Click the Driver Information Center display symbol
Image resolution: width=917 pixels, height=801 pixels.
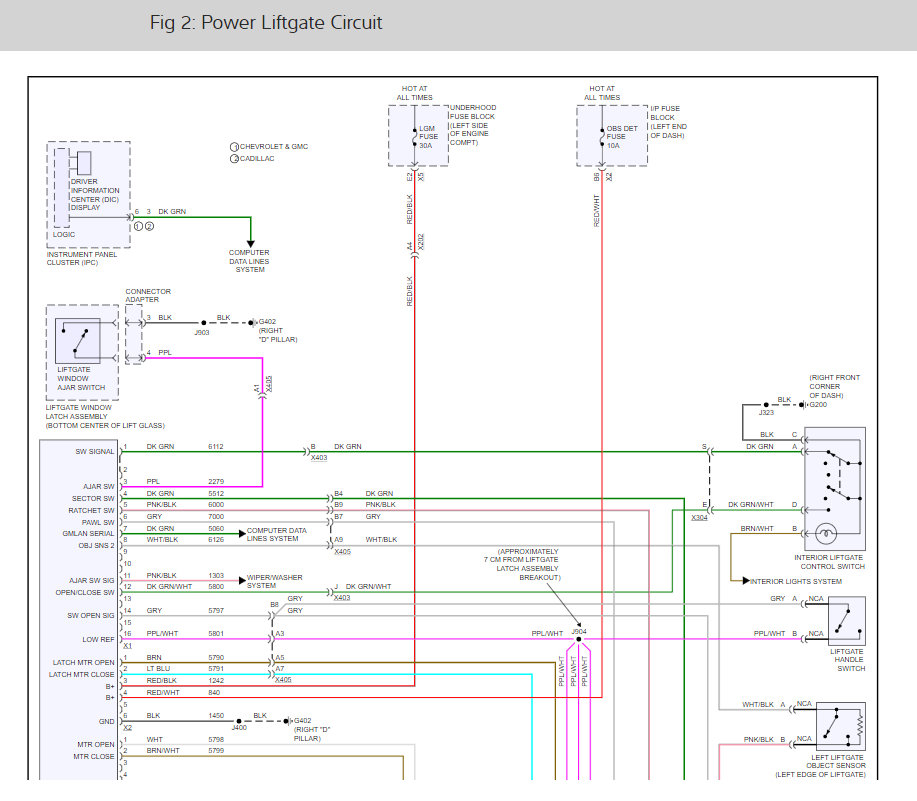coord(82,163)
